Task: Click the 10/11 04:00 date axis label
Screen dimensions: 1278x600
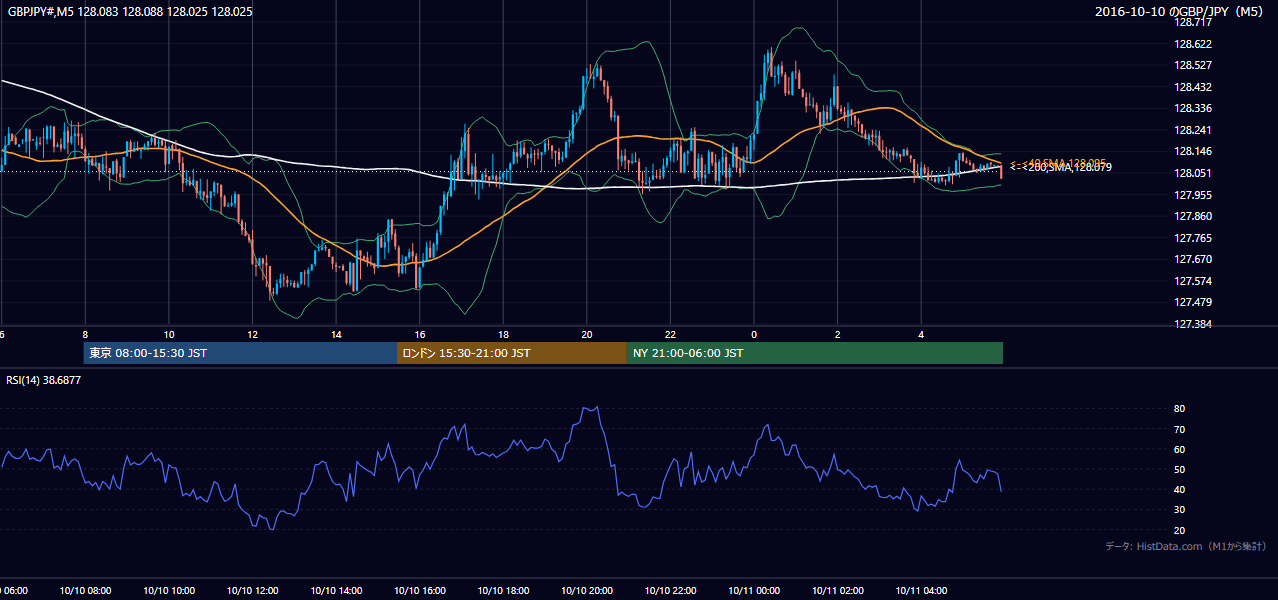Action: point(922,591)
